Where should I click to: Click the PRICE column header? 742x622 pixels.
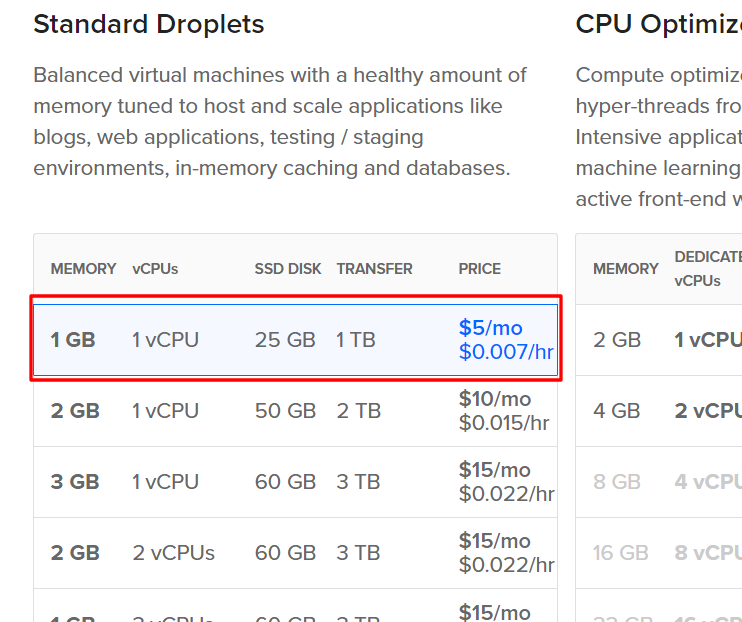(479, 269)
